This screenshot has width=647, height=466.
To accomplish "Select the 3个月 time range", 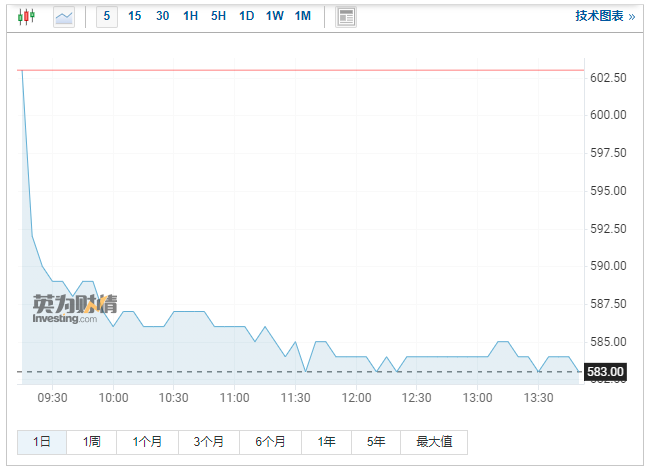I will click(x=209, y=442).
